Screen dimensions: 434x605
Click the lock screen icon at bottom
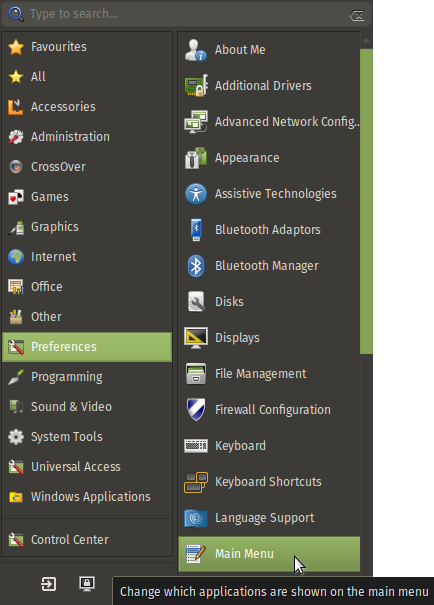pos(87,584)
